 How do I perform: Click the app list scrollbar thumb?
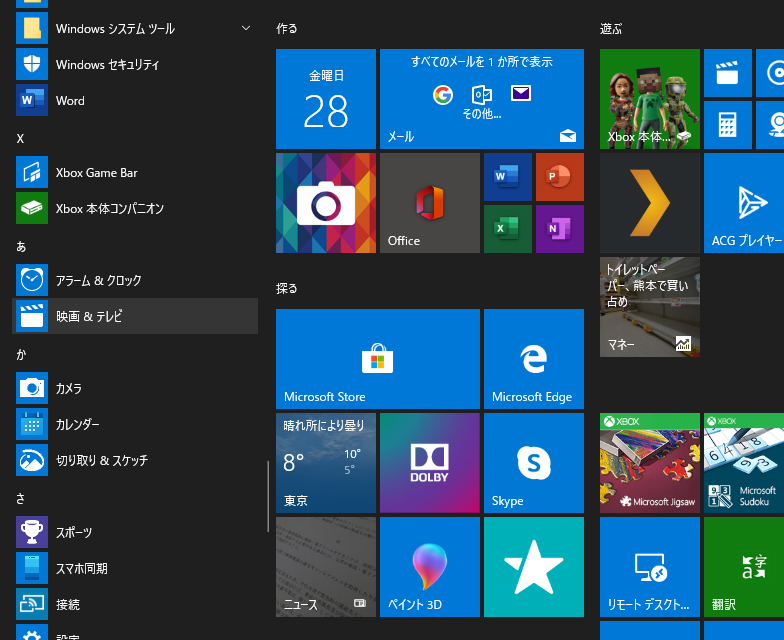(268, 496)
